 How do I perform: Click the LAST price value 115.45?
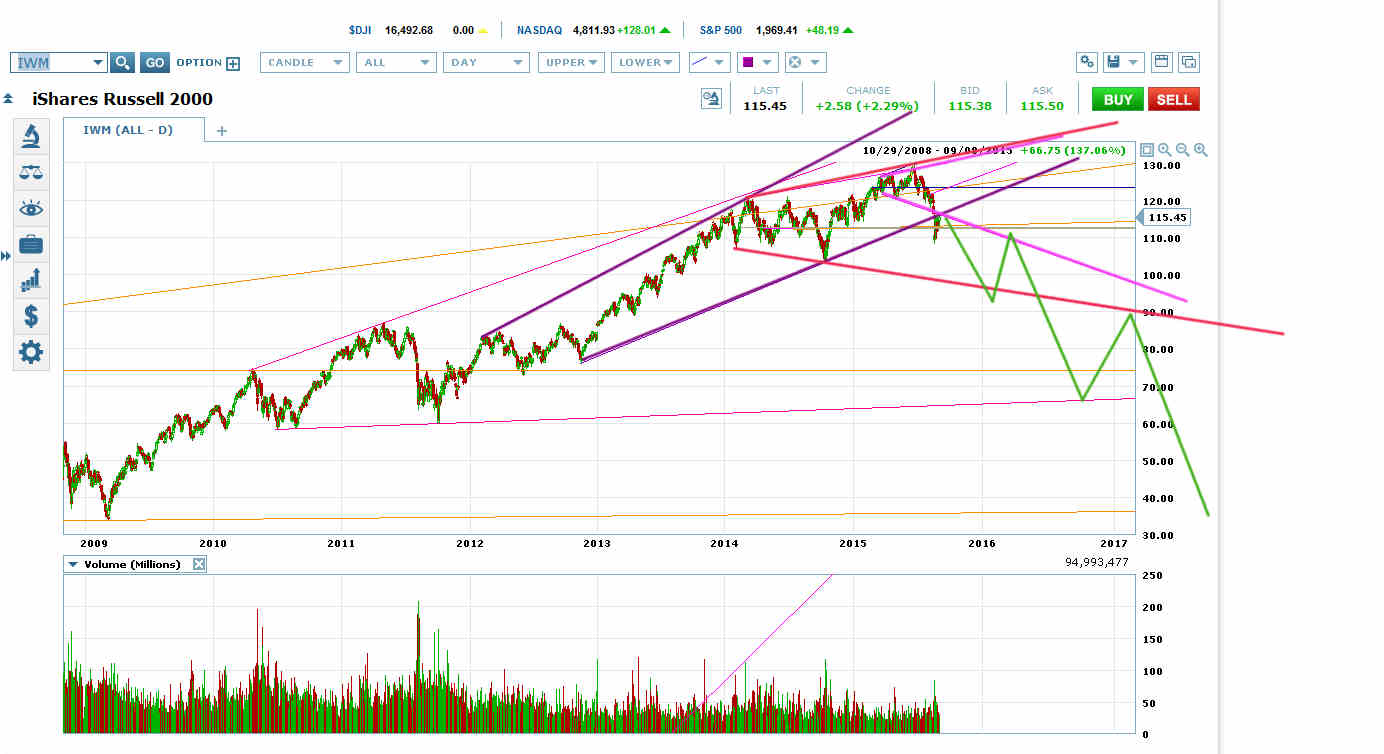[x=766, y=106]
